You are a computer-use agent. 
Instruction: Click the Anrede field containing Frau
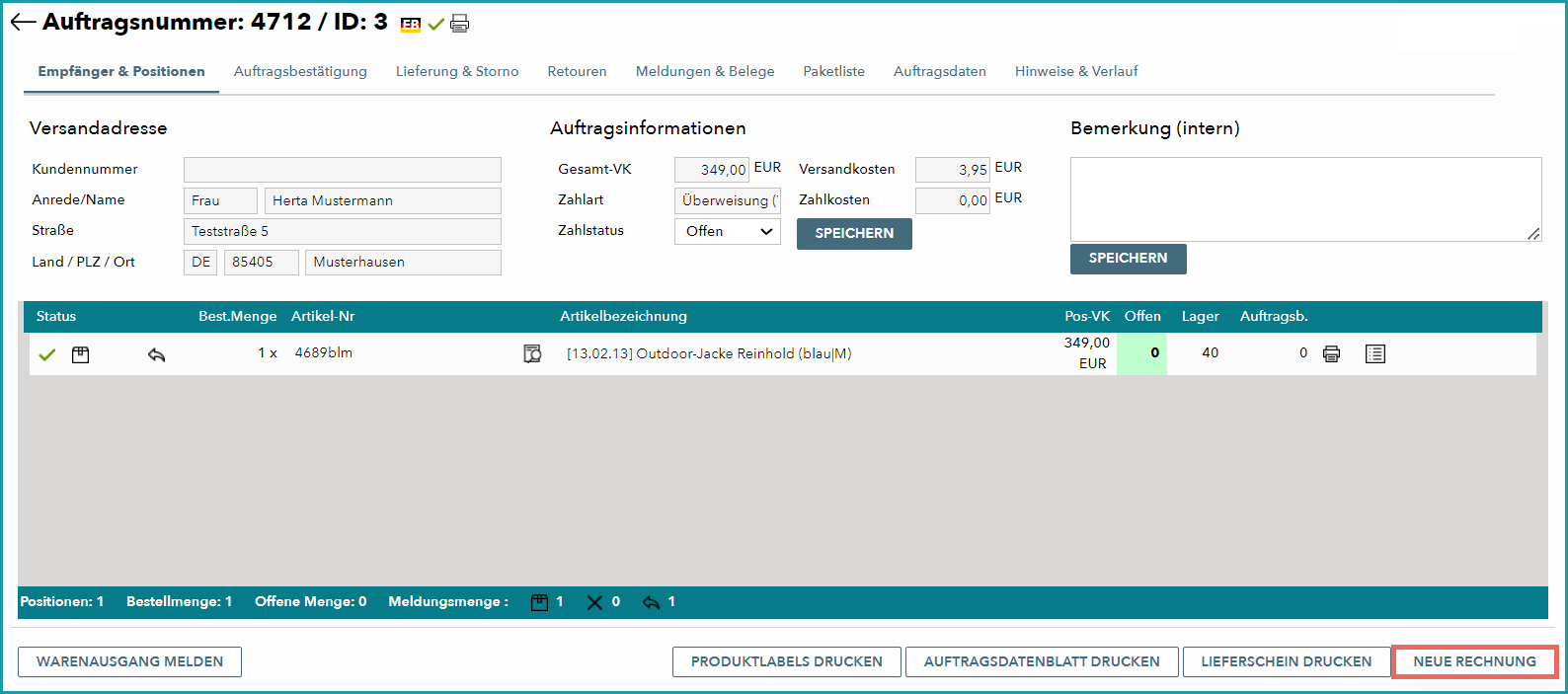(220, 200)
